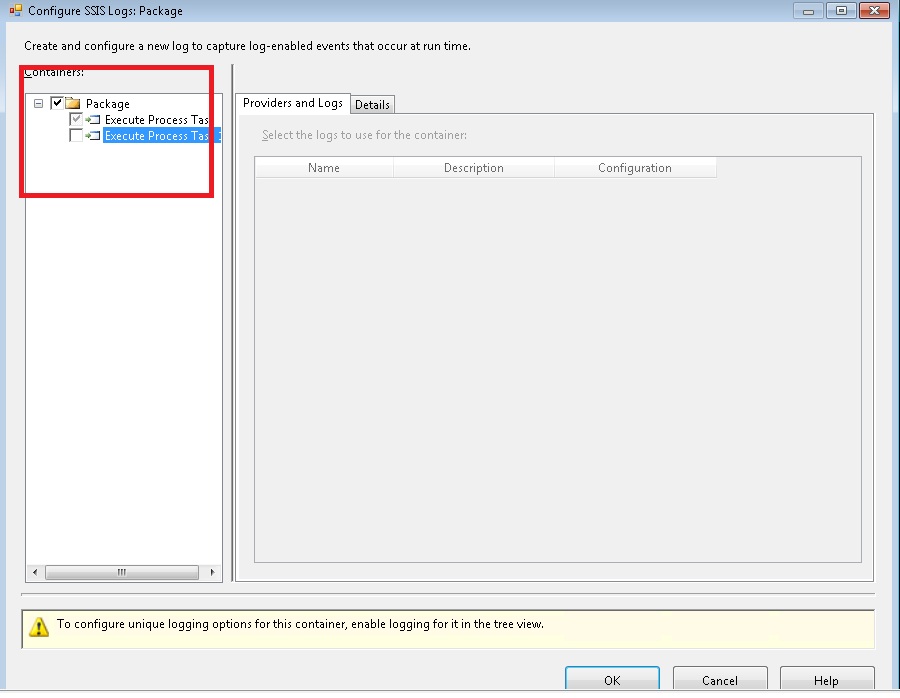
Task: Minimize the Configure SSIS Logs window
Action: 809,11
